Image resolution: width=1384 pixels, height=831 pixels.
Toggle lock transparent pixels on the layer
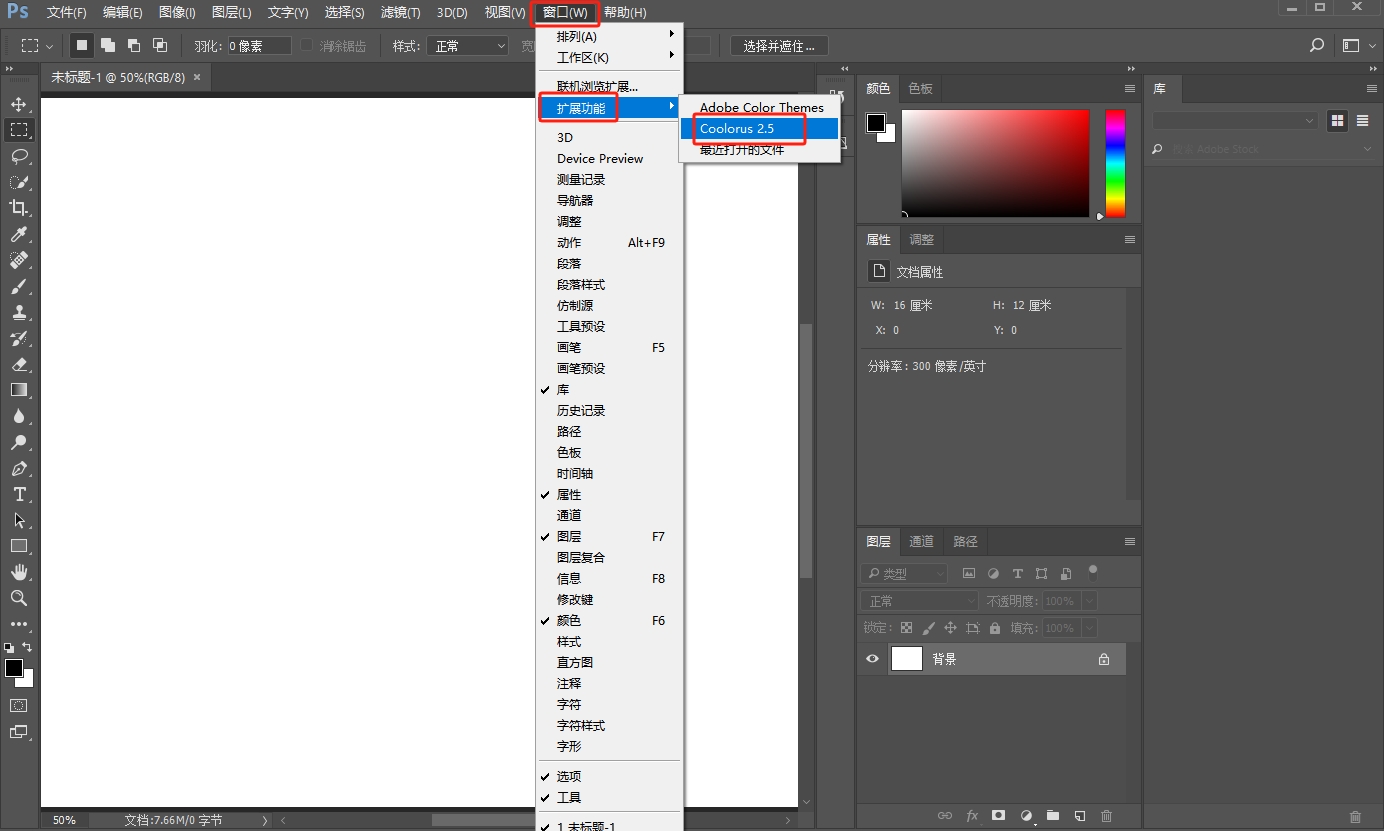[x=906, y=627]
